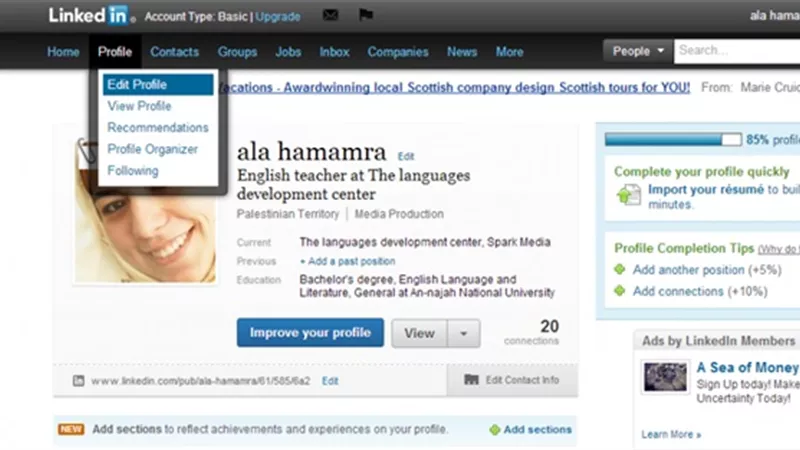Viewport: 800px width, 450px height.
Task: Open the More menu
Action: 510,52
